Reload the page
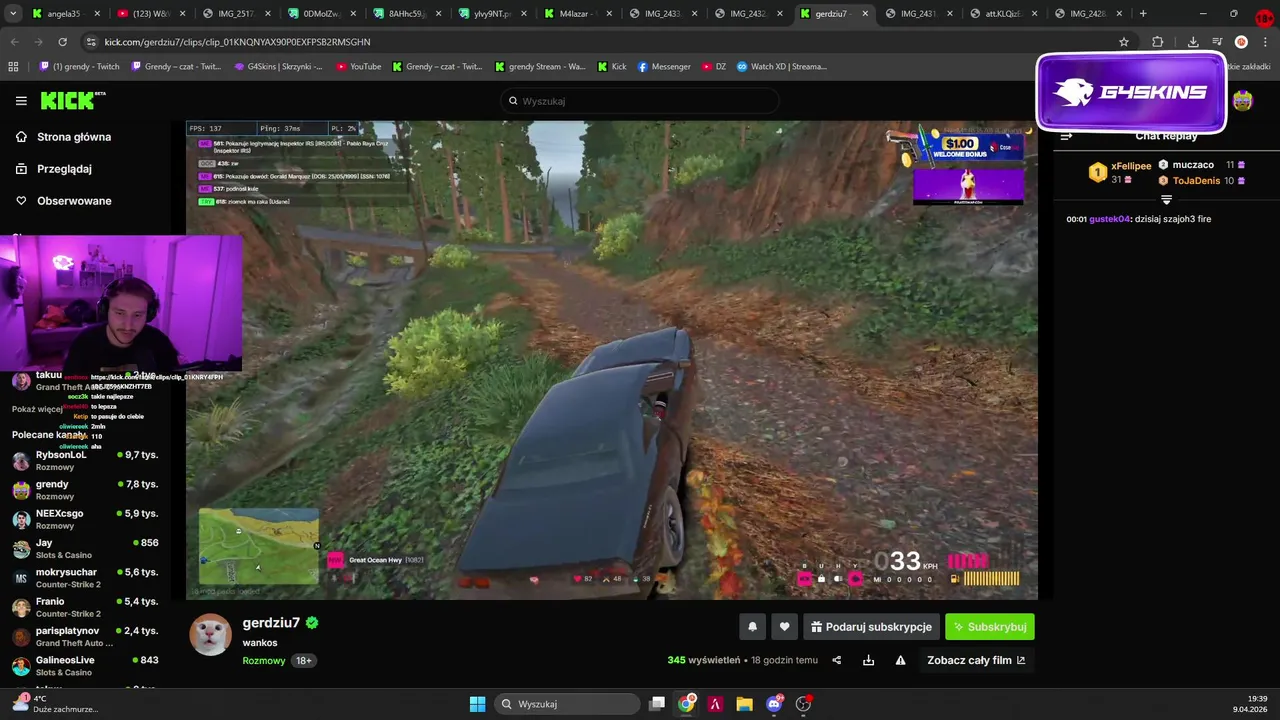The width and height of the screenshot is (1280, 720). point(62,42)
